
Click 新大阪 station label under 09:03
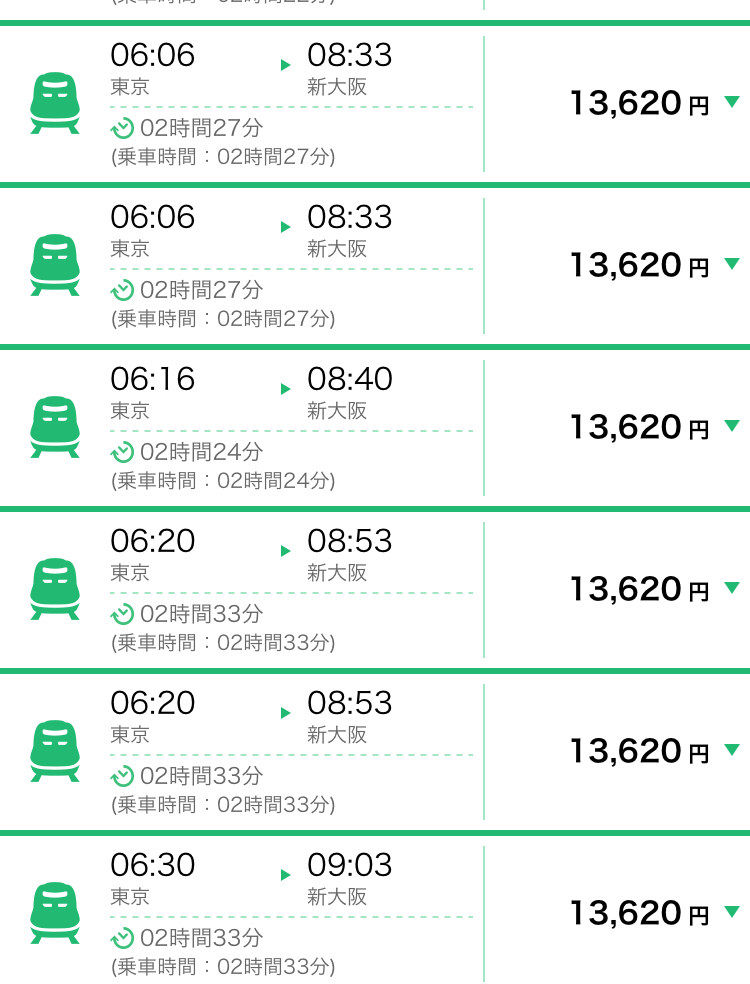click(x=337, y=897)
